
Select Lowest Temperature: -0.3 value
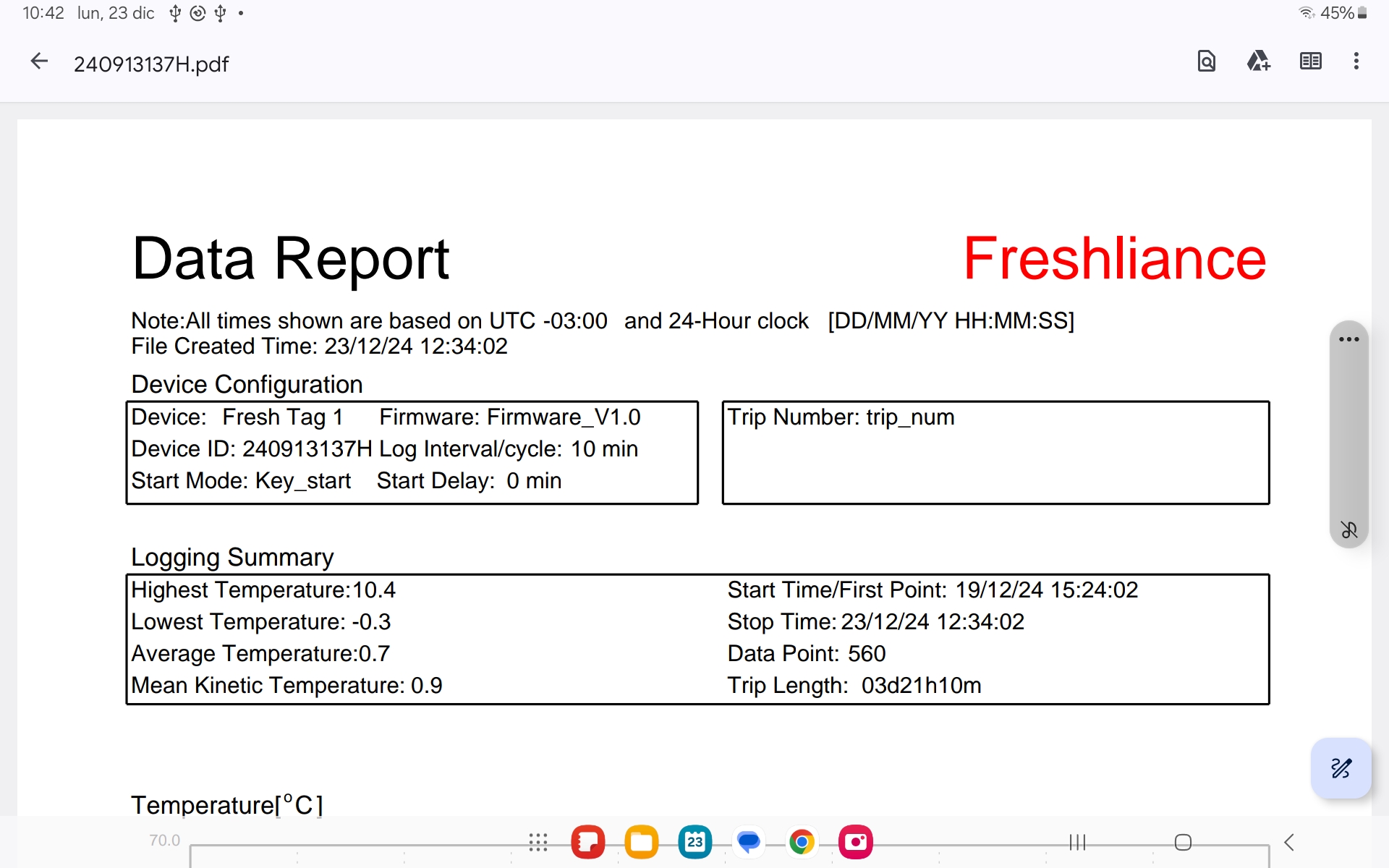point(260,622)
